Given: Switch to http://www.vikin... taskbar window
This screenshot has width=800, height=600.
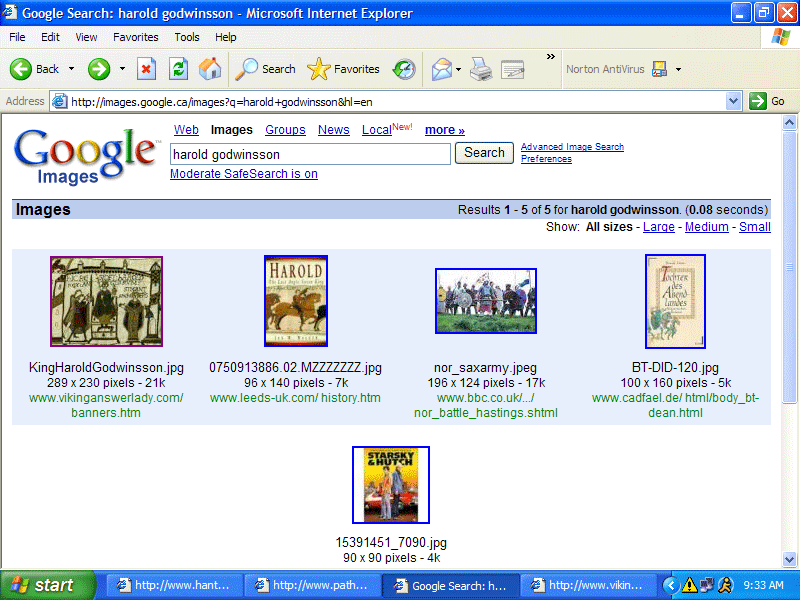Looking at the screenshot, I should (589, 585).
